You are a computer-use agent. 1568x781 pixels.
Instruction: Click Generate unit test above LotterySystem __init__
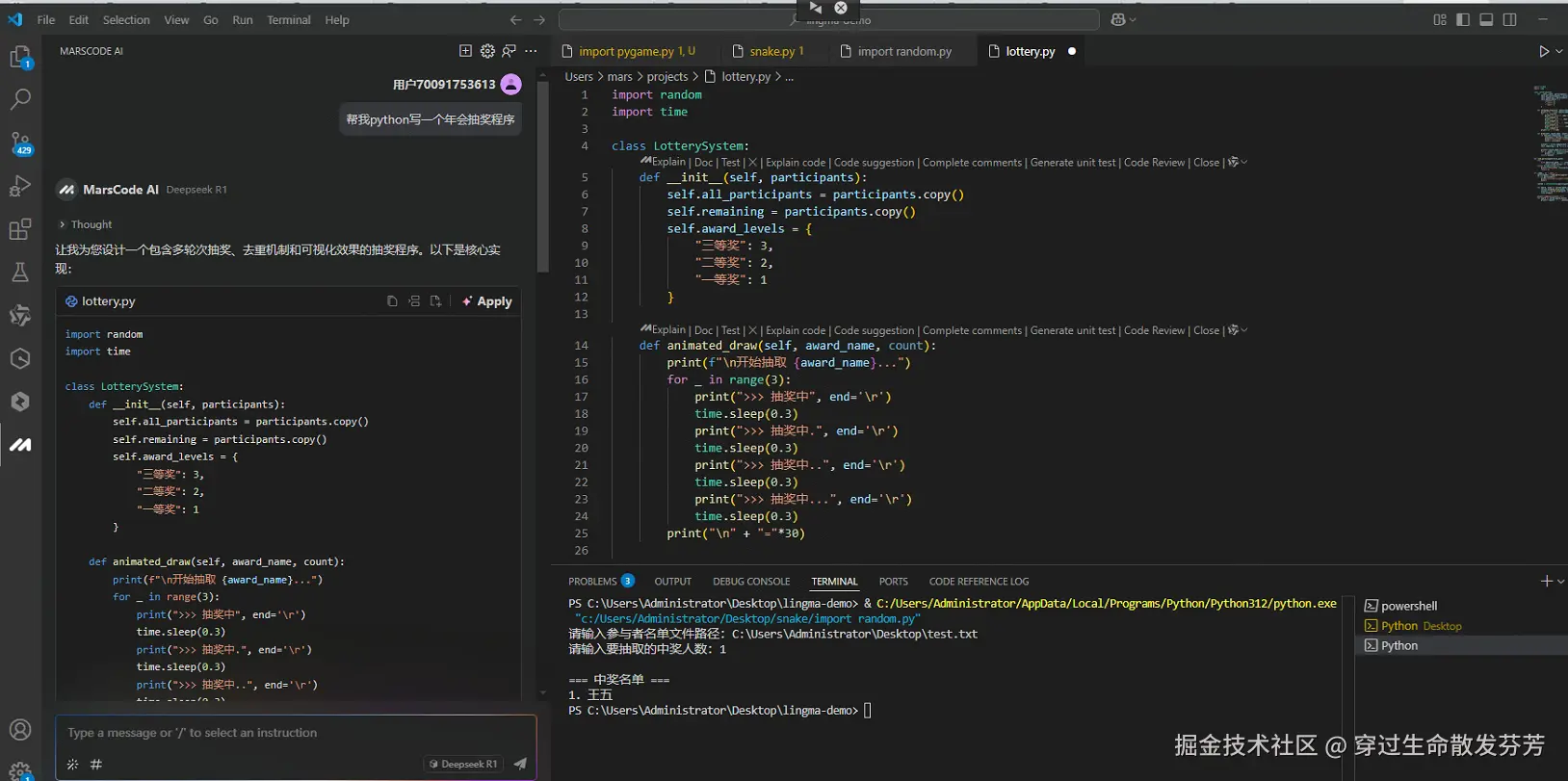1072,163
